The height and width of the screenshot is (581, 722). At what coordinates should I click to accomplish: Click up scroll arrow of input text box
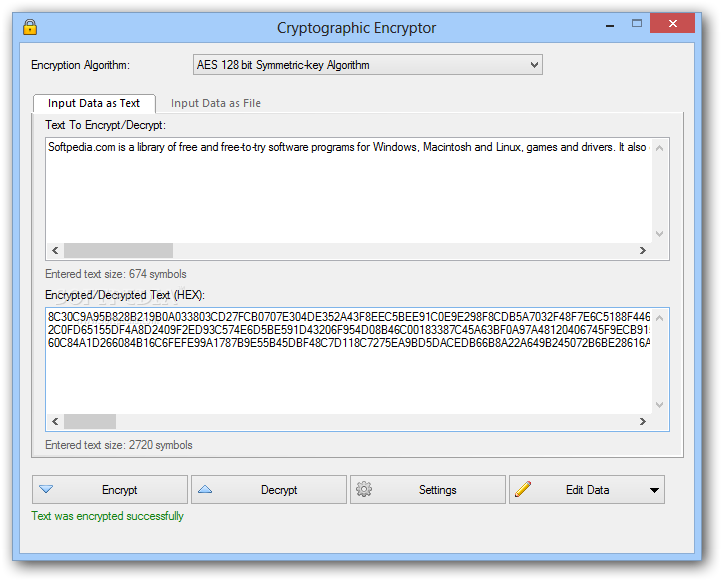click(x=659, y=148)
